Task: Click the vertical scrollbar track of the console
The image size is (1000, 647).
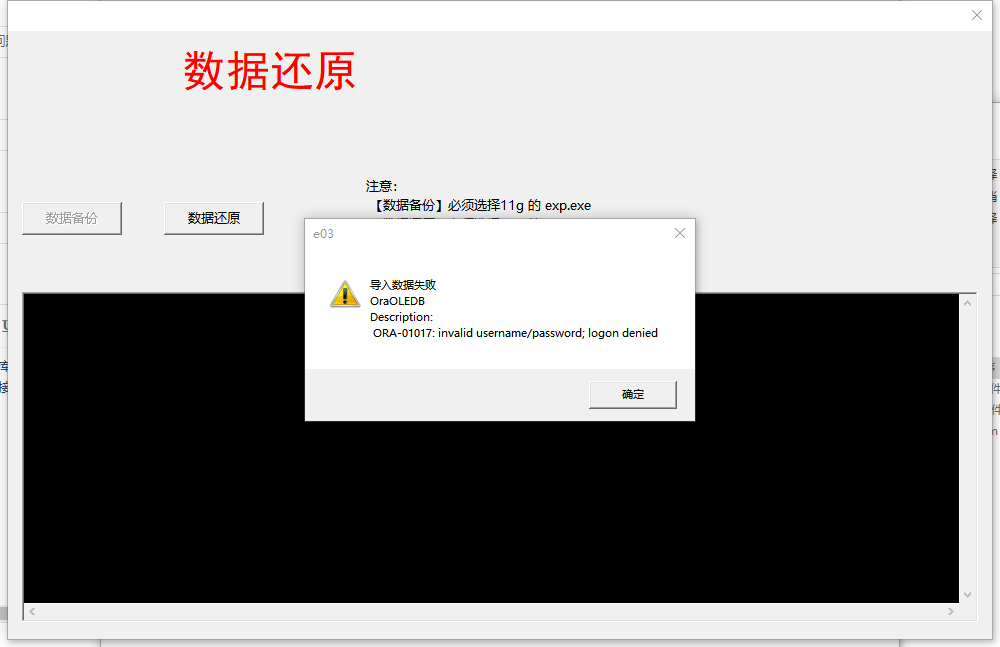Action: tap(967, 449)
